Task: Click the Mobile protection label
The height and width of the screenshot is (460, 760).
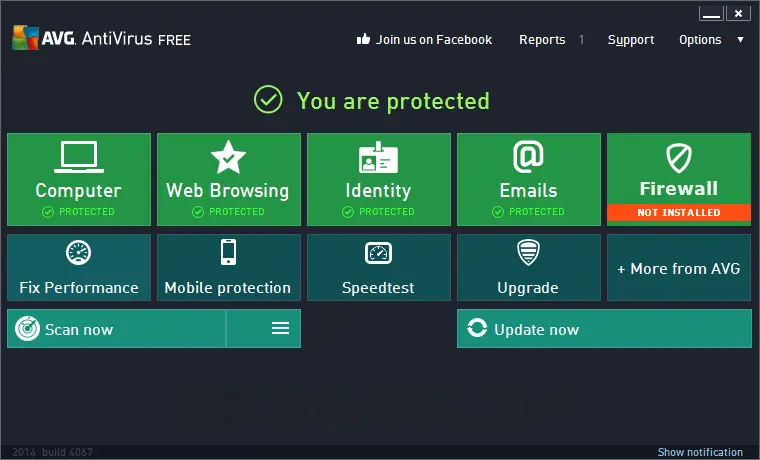Action: 228,288
